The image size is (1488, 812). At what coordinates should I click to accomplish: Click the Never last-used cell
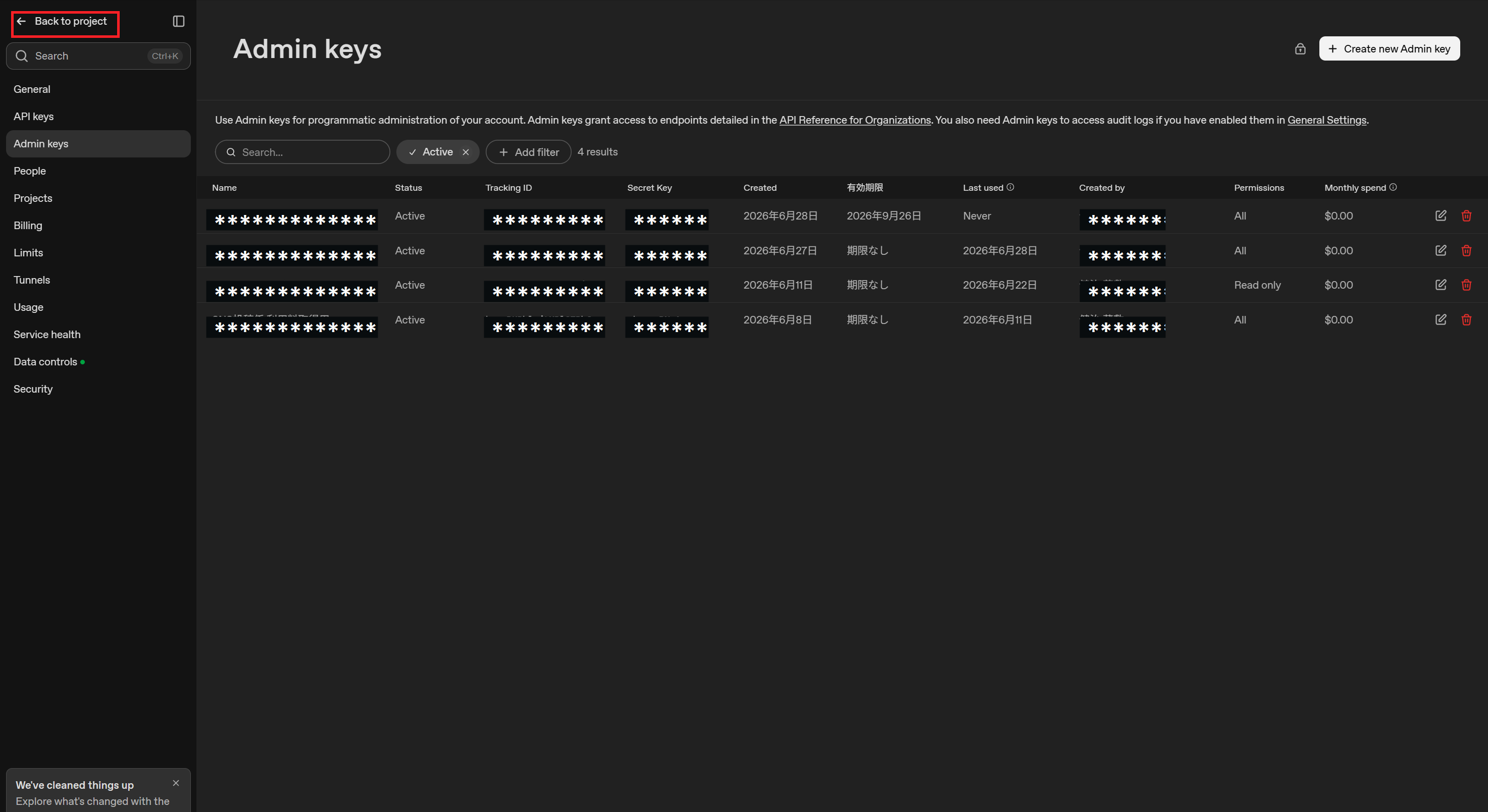point(977,215)
